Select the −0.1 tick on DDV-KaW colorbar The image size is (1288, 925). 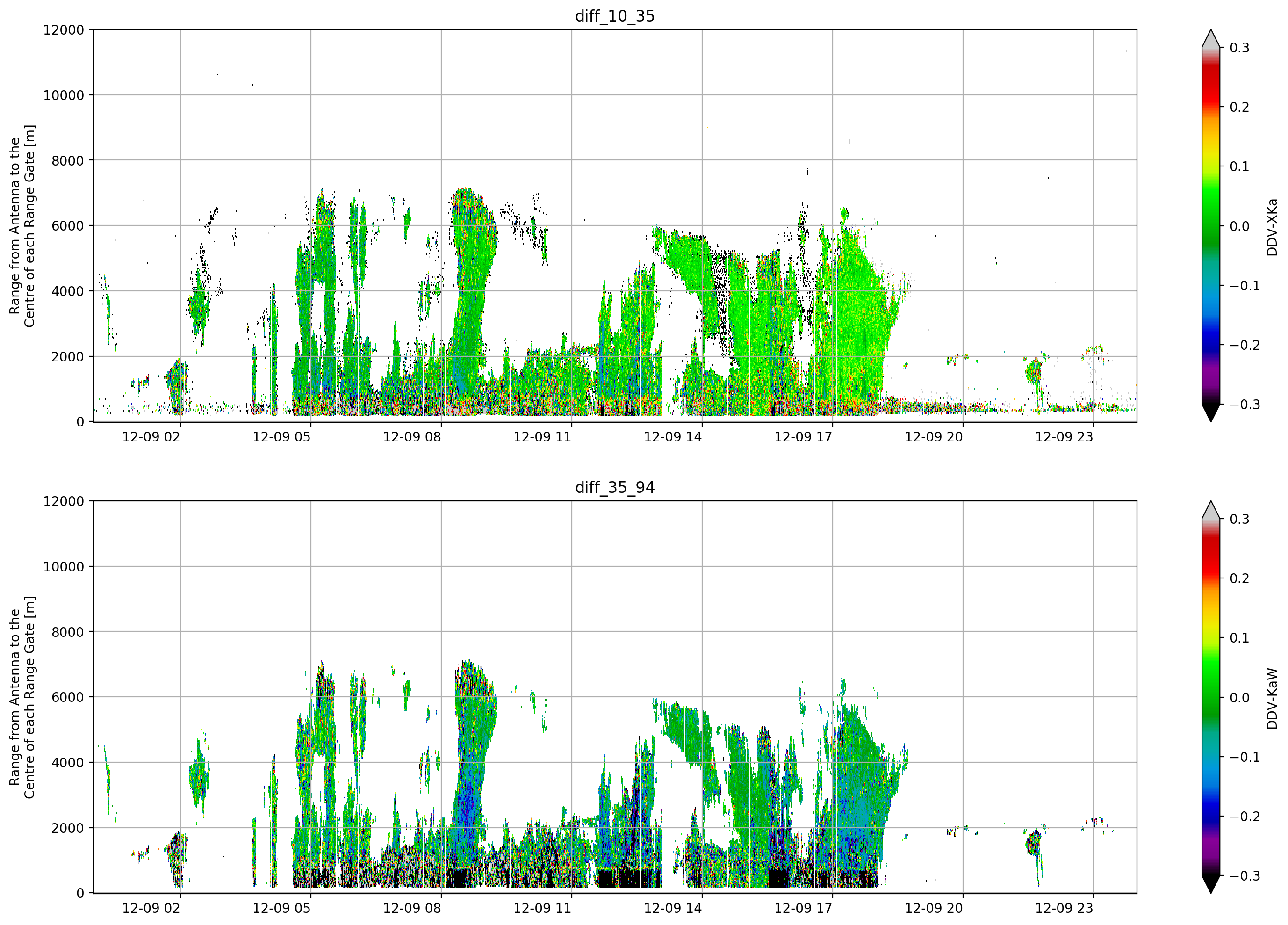click(1245, 758)
